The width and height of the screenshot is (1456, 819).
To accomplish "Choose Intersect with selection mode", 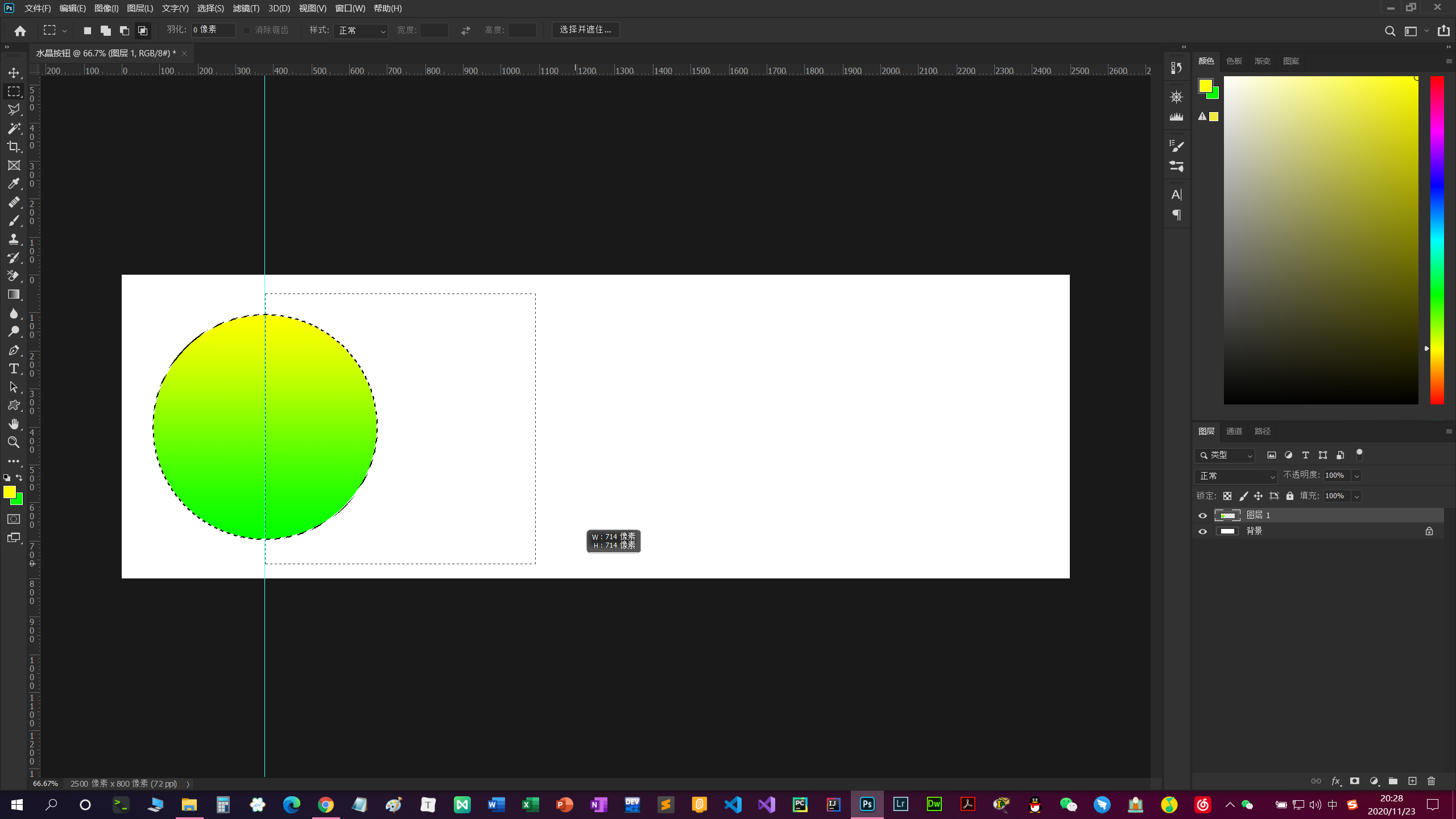I will 143,31.
